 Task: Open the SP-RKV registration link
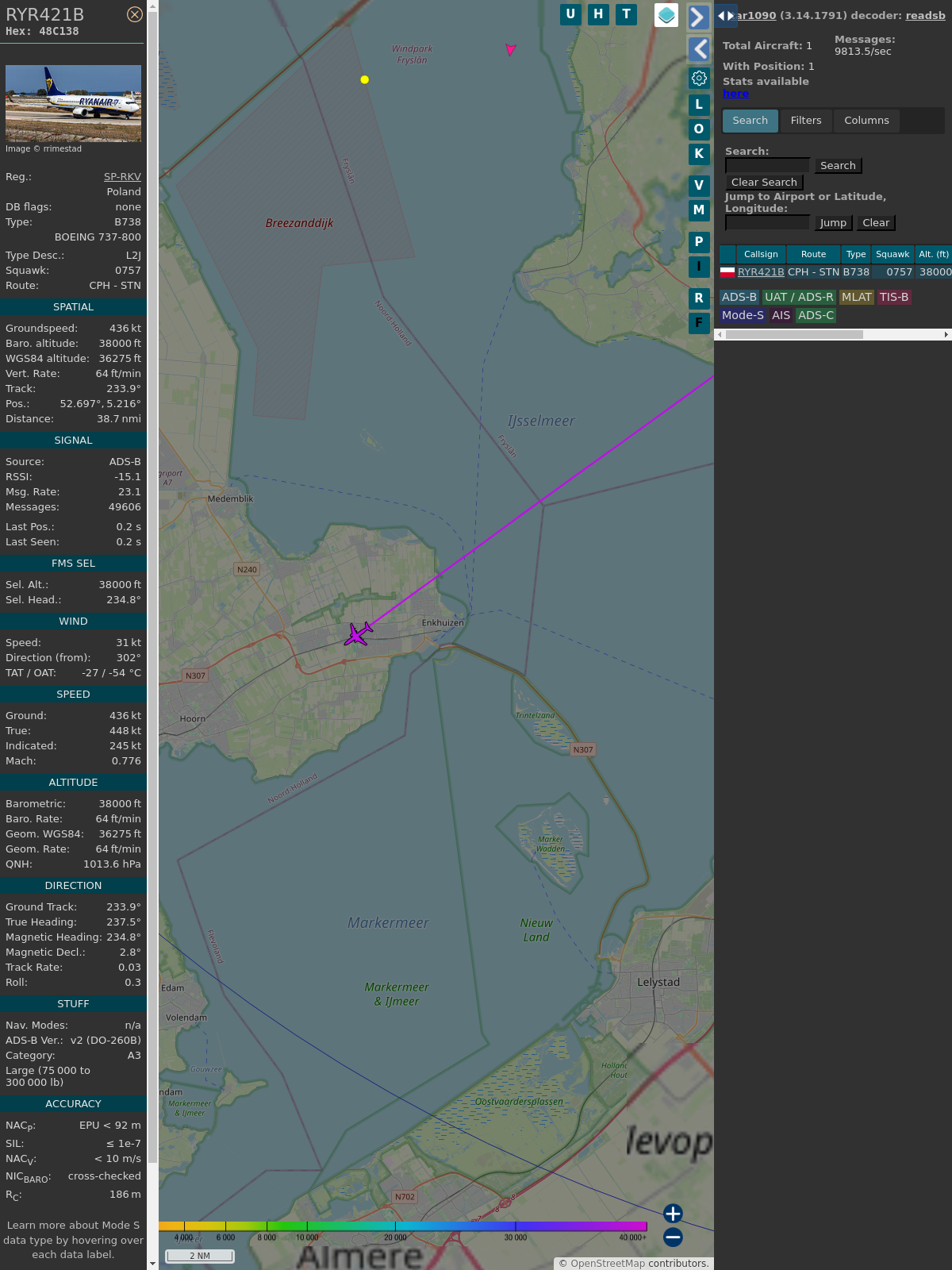point(122,177)
